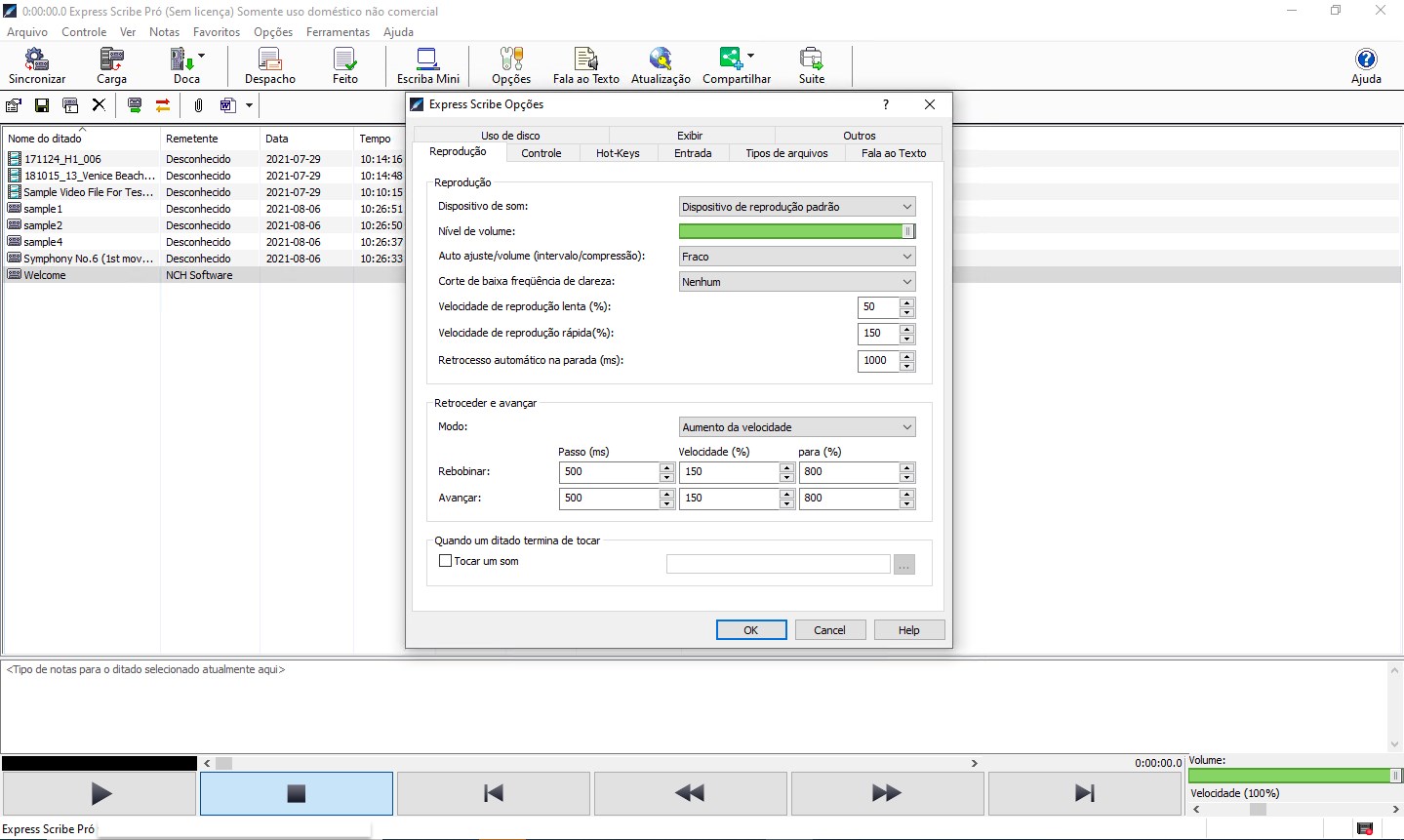Click the Play button
The width and height of the screenshot is (1404, 840).
click(100, 794)
